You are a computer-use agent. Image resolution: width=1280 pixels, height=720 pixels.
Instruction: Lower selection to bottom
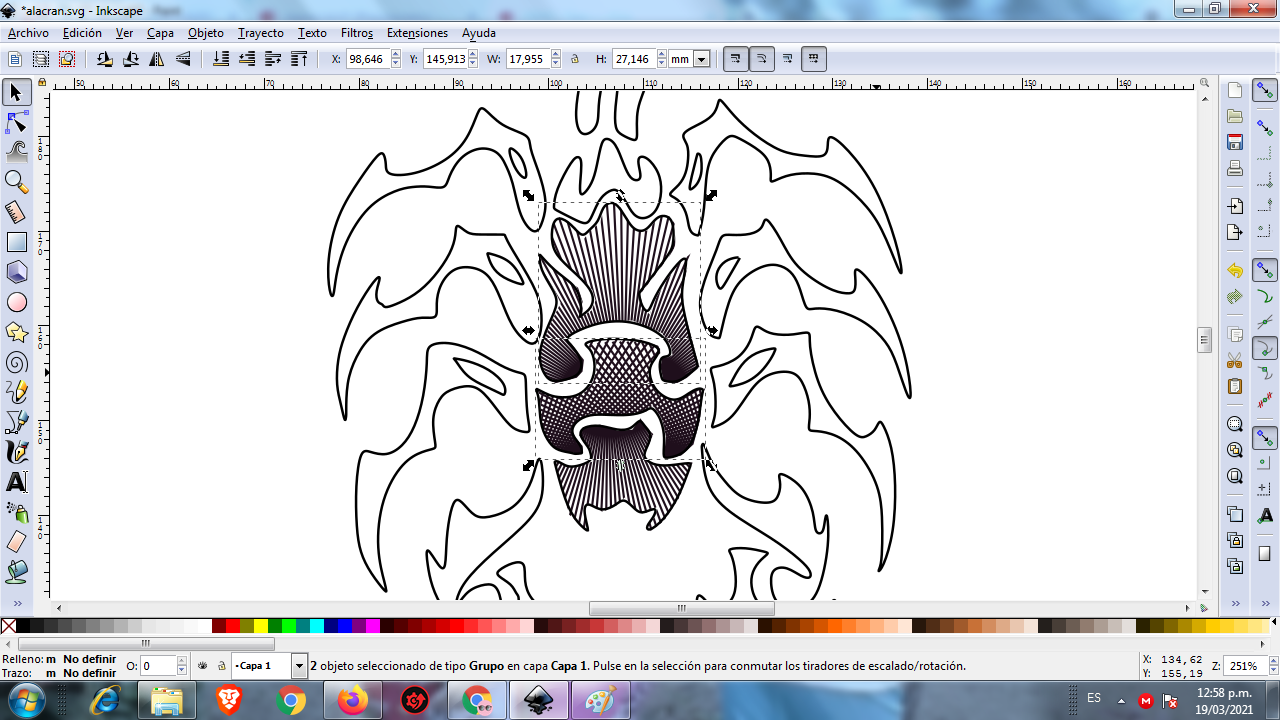(x=221, y=59)
